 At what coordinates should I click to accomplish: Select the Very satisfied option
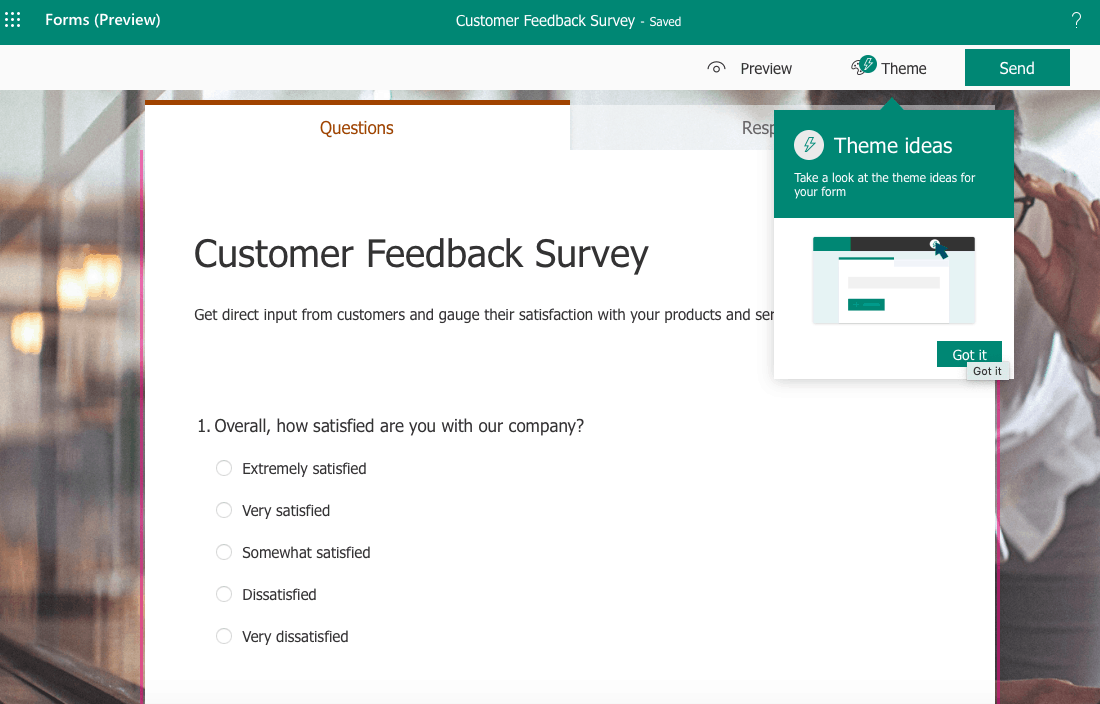coord(224,510)
